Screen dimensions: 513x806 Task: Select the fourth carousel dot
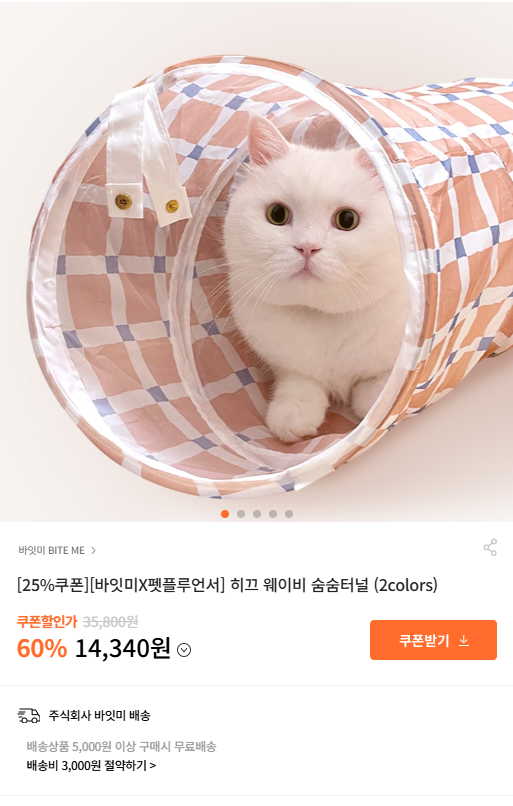pos(273,514)
